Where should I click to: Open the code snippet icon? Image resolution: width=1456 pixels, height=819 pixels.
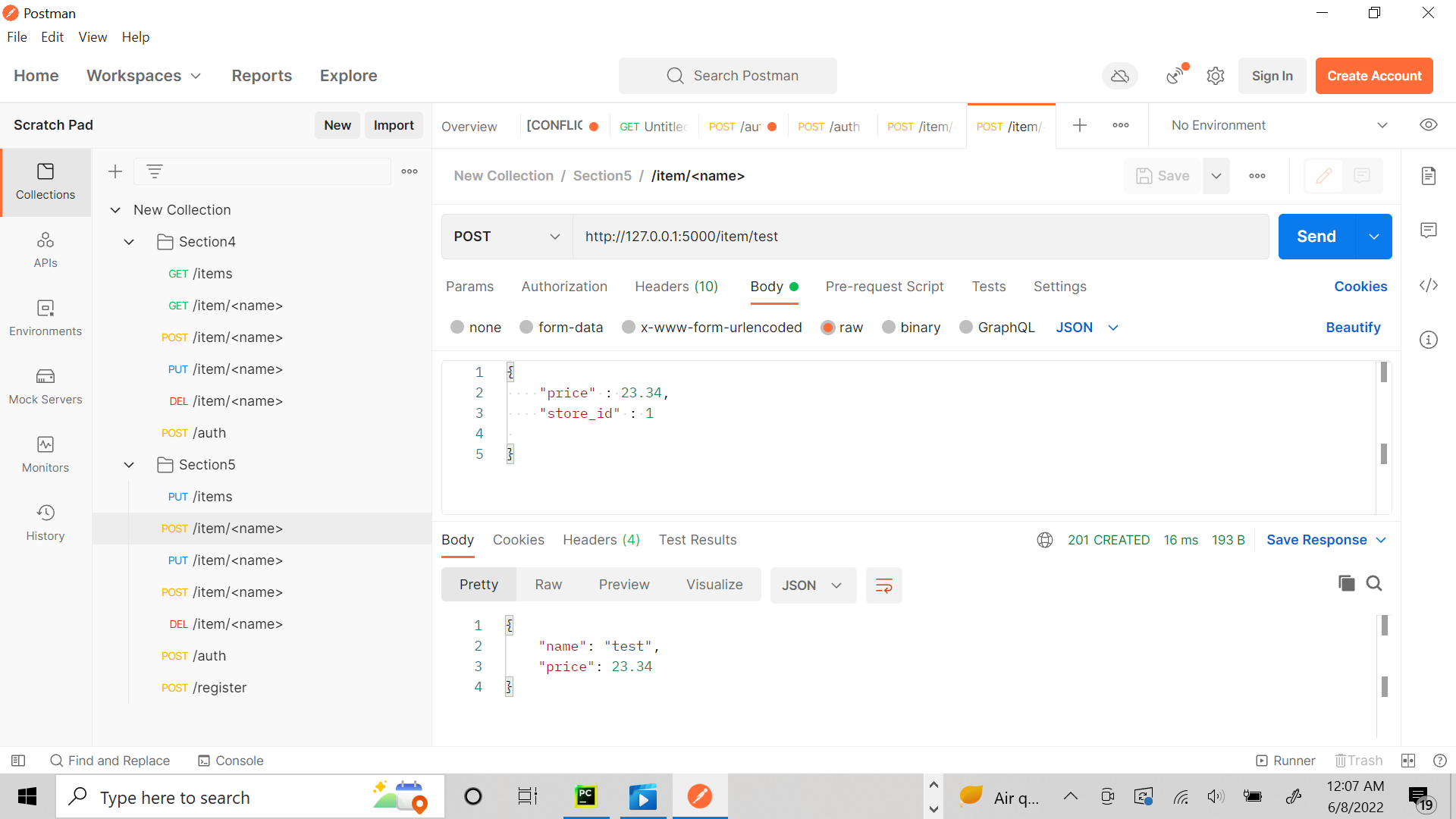click(x=1429, y=285)
